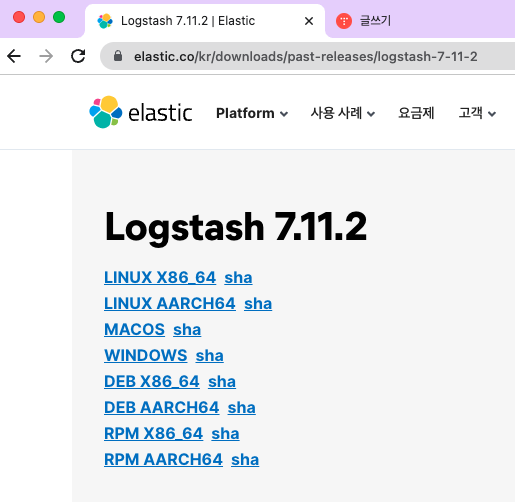Click the red close window button
The width and height of the screenshot is (515, 502).
coord(19,17)
